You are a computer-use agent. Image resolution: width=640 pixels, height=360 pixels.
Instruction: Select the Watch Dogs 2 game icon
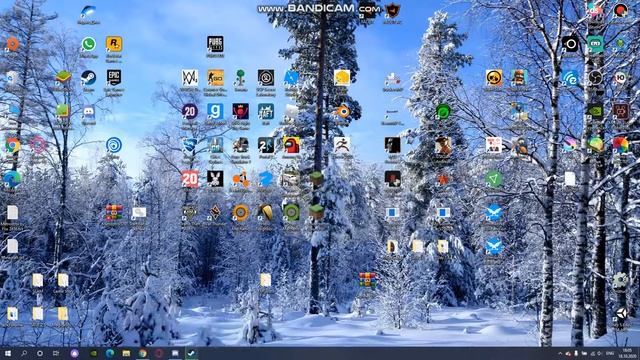[190, 78]
